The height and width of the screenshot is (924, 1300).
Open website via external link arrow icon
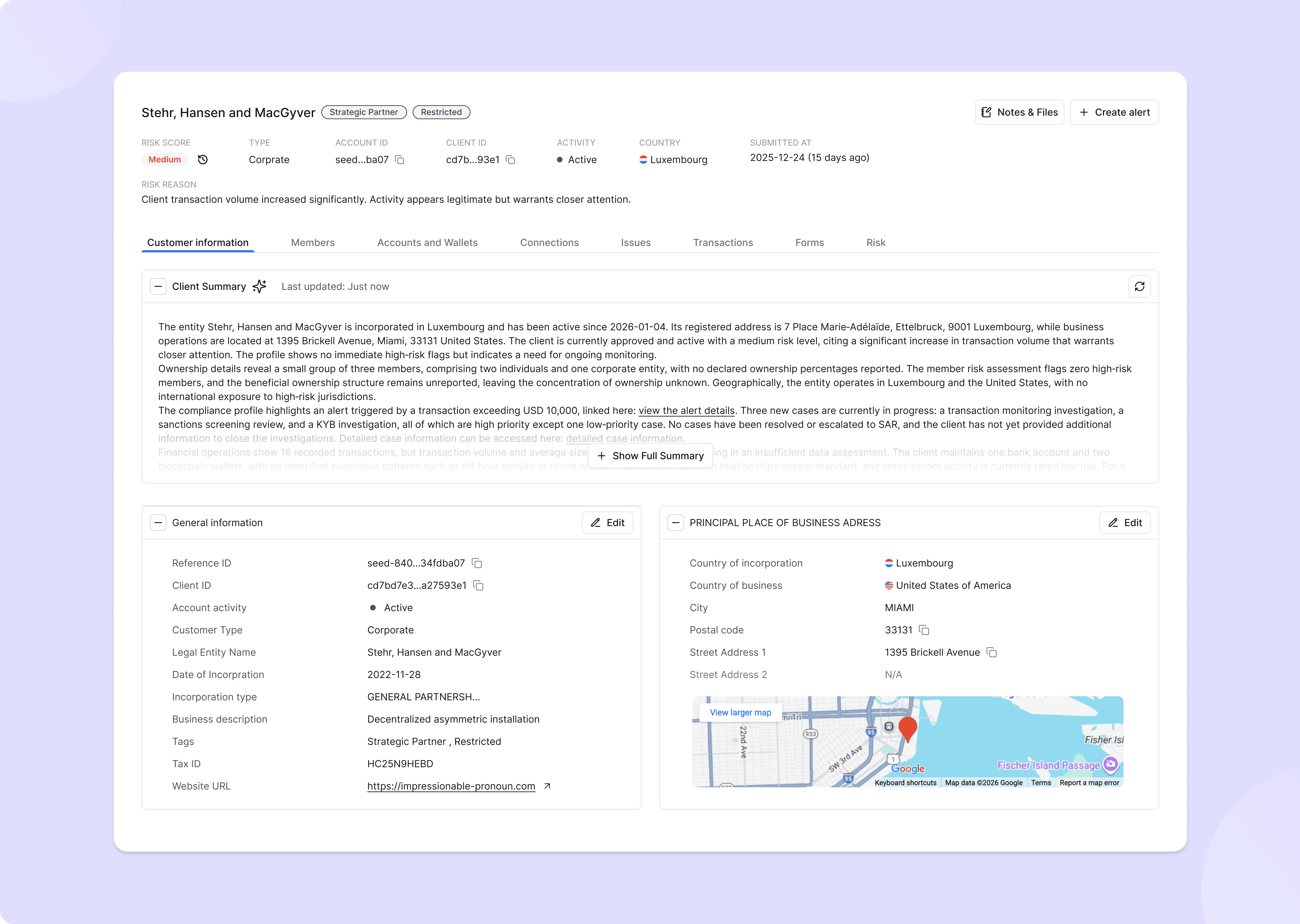coord(547,786)
